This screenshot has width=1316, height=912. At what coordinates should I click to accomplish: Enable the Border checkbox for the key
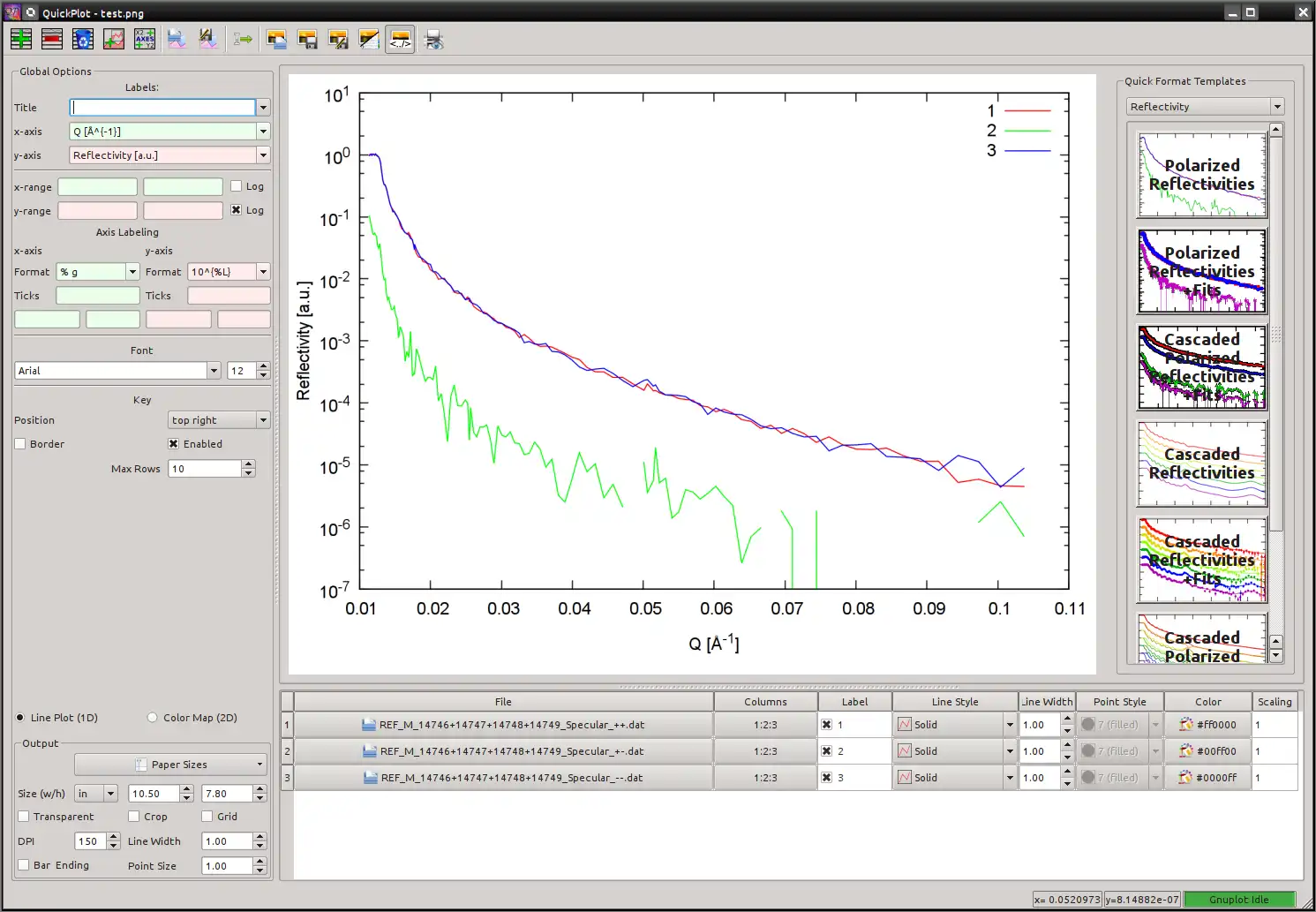(20, 444)
